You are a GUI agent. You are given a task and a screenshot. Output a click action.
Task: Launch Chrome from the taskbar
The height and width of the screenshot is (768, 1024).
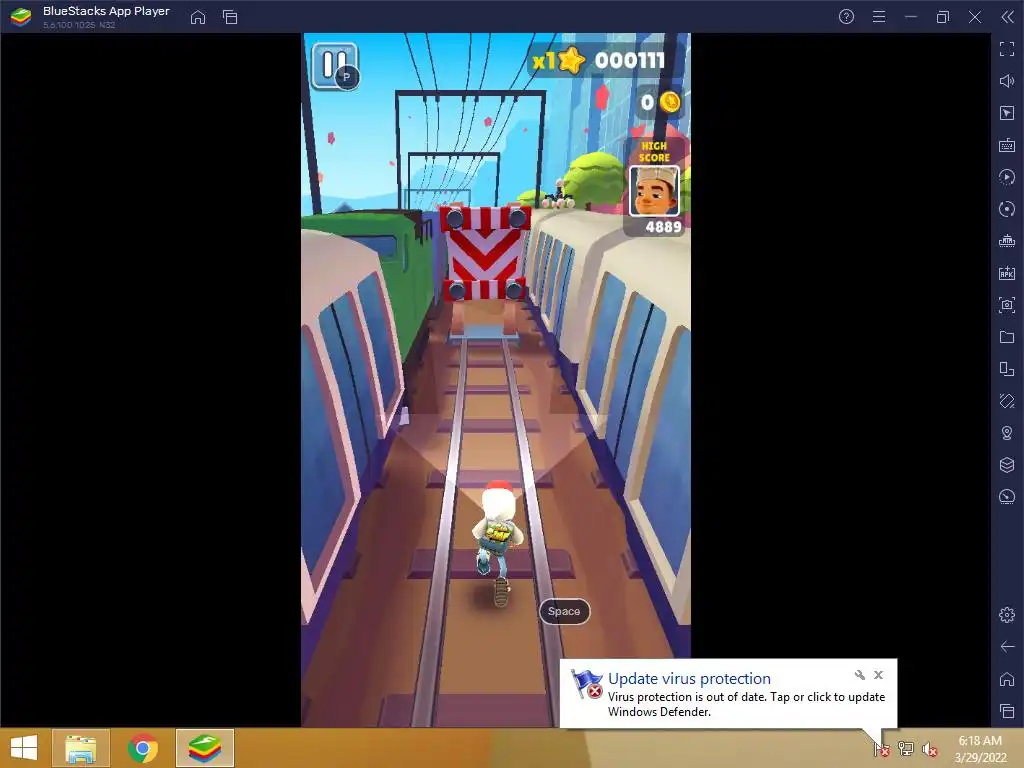142,748
